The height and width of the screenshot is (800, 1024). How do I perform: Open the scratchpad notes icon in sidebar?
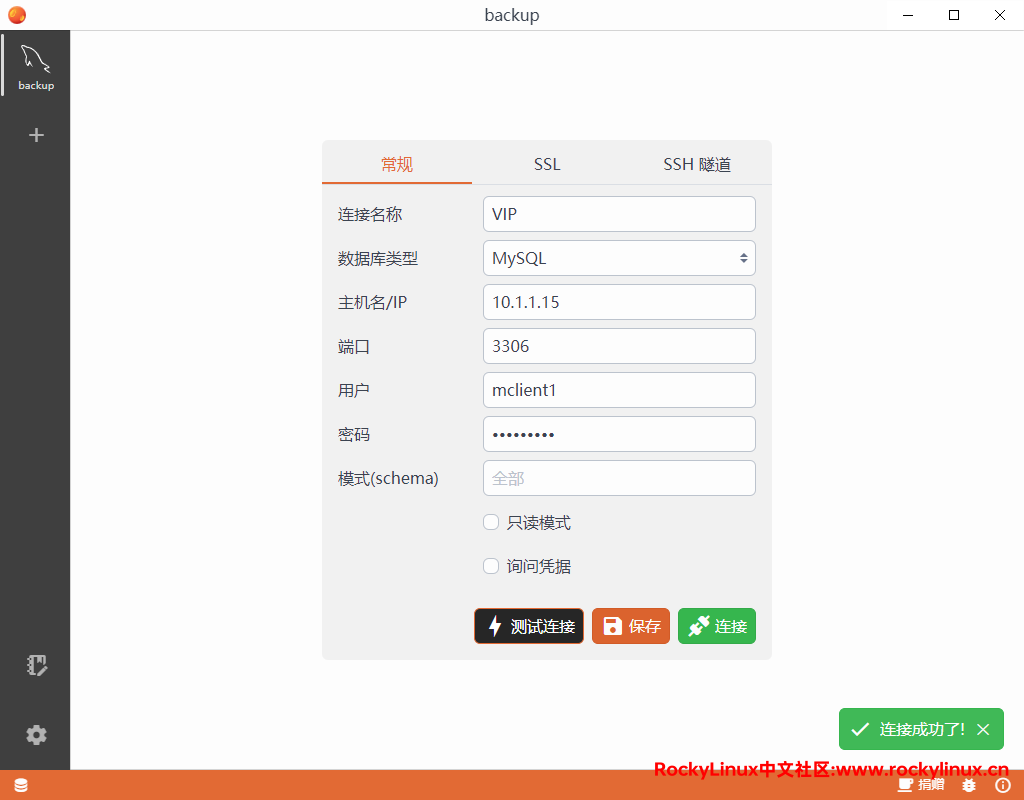coord(37,666)
